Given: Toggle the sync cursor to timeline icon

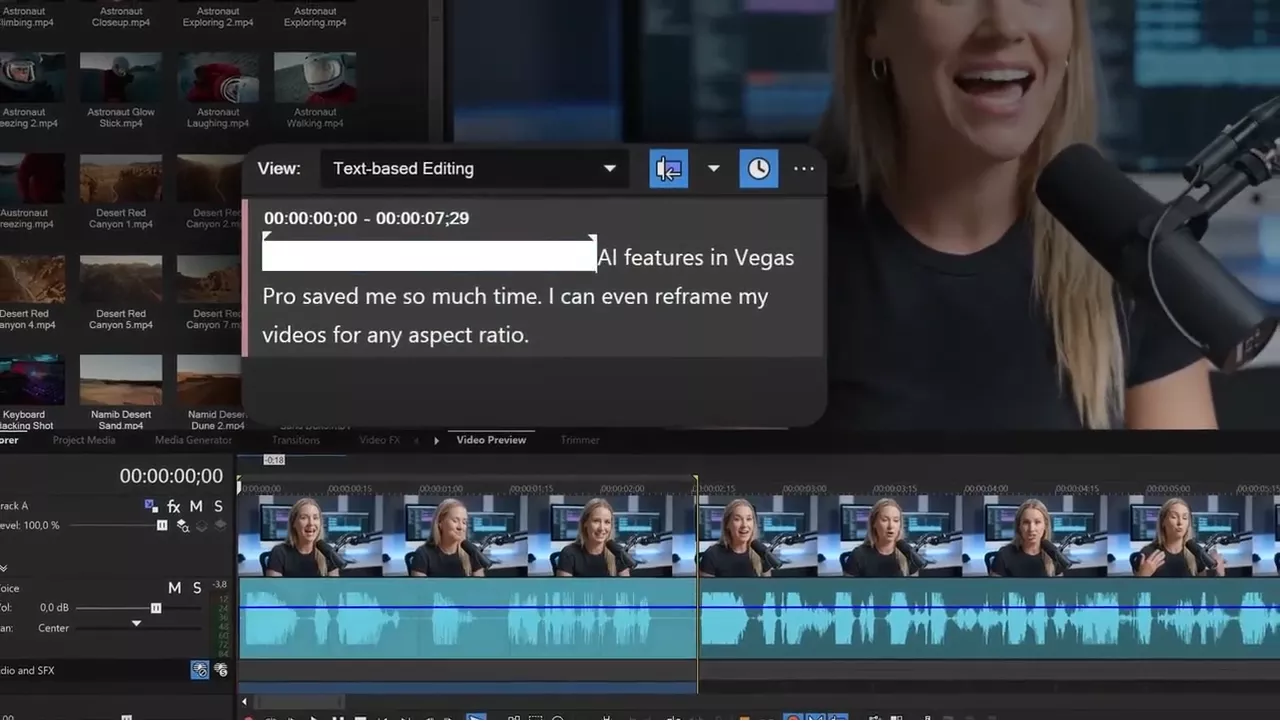Looking at the screenshot, I should pos(669,168).
